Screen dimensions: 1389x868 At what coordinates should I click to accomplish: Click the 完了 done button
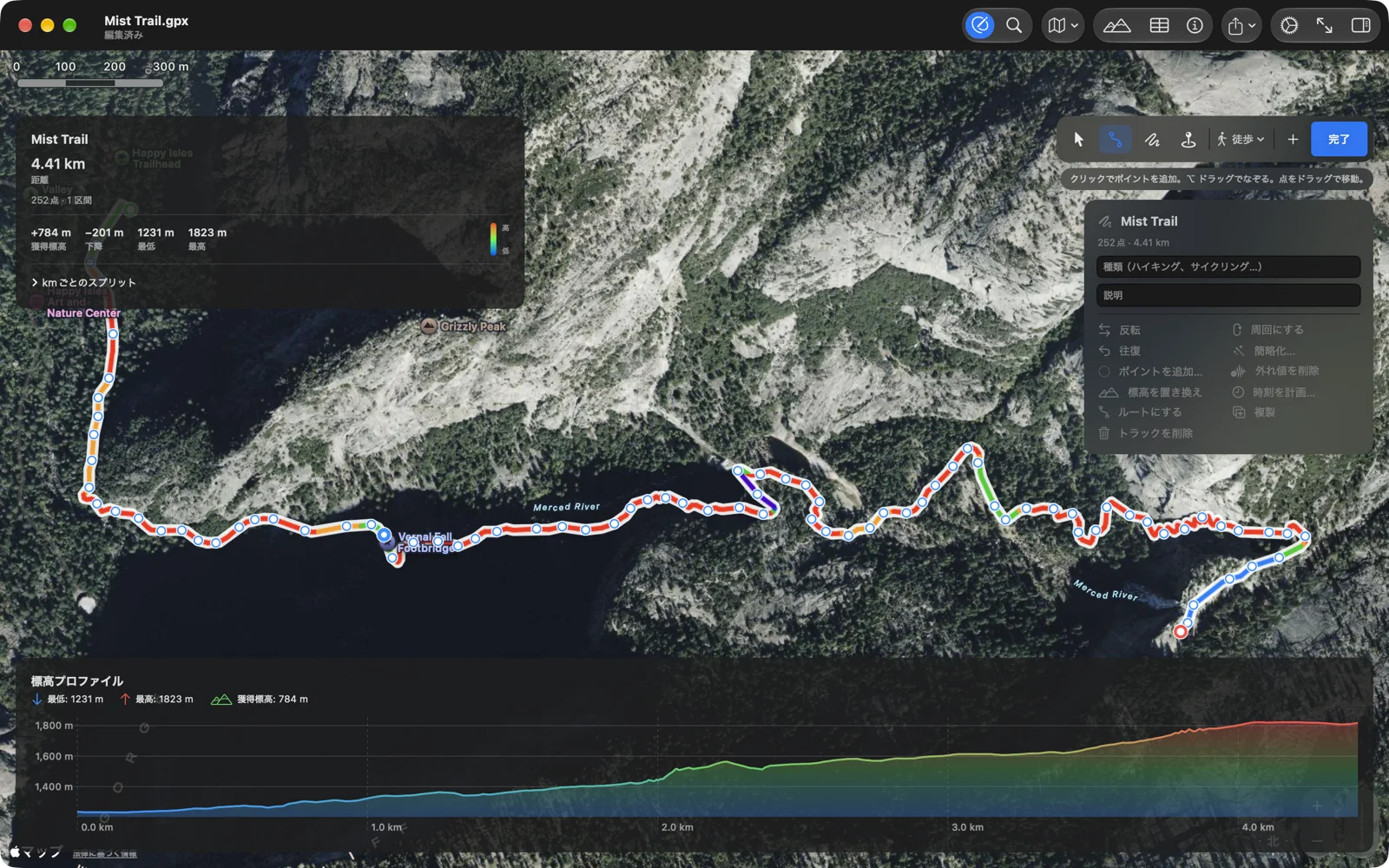[1339, 139]
